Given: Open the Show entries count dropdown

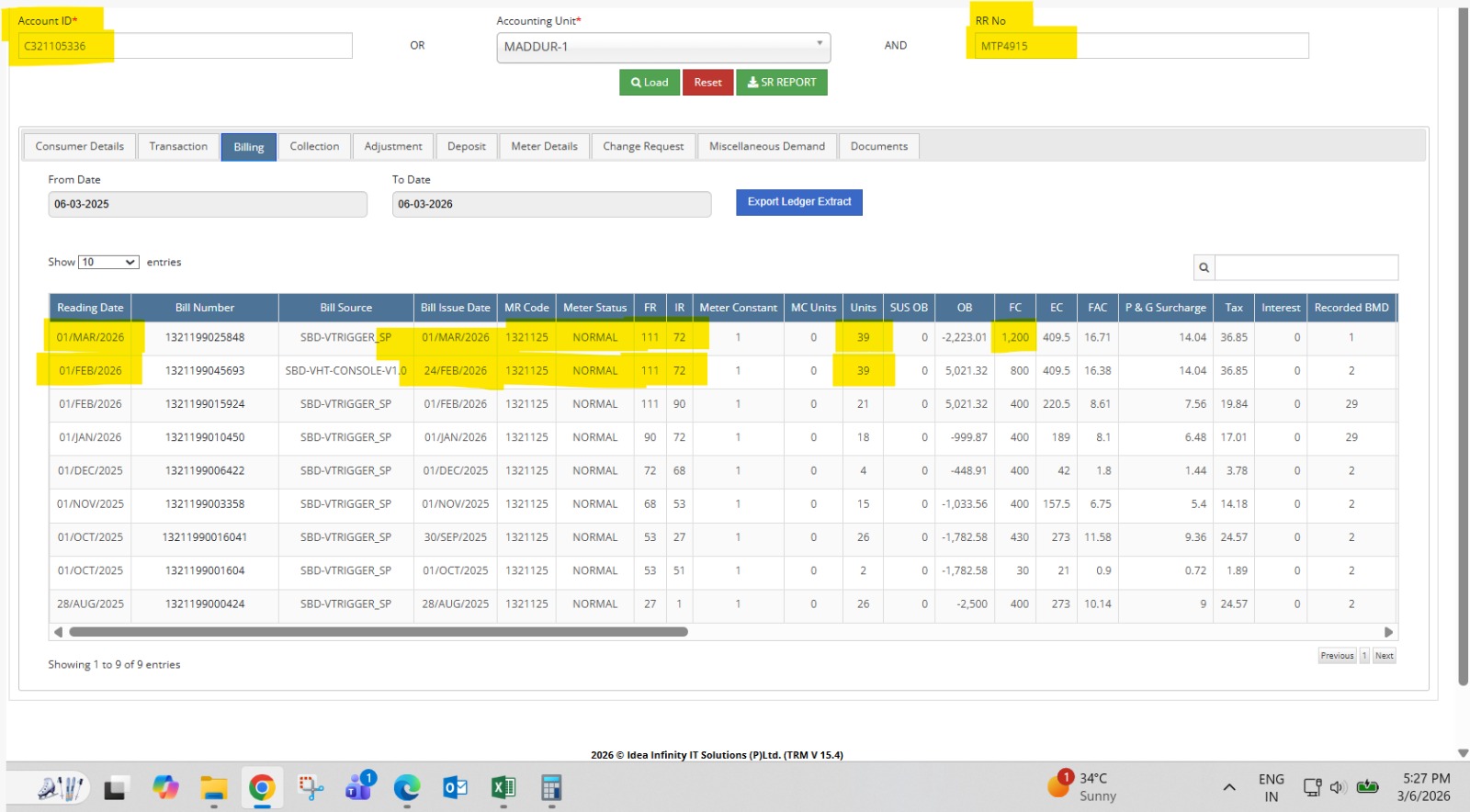Looking at the screenshot, I should coord(108,263).
